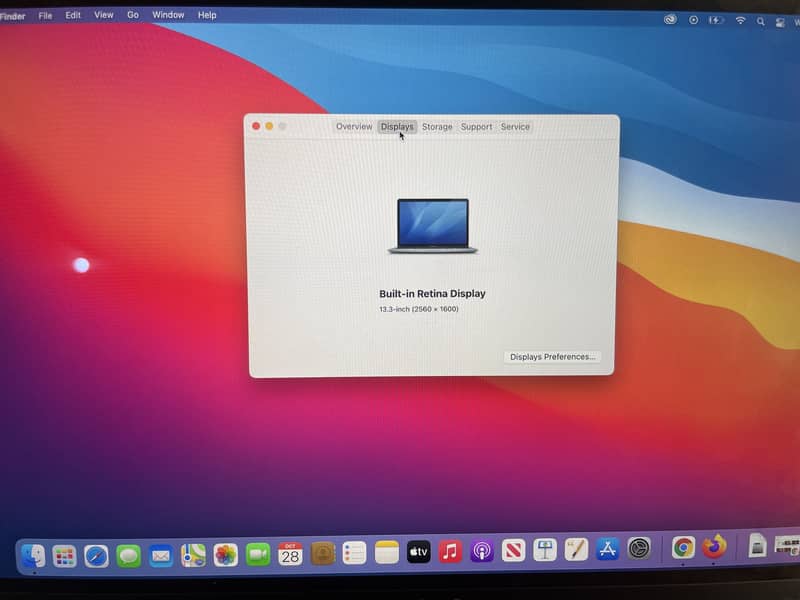Click the Creative Cloud menu bar icon
The image size is (800, 600).
pos(670,19)
